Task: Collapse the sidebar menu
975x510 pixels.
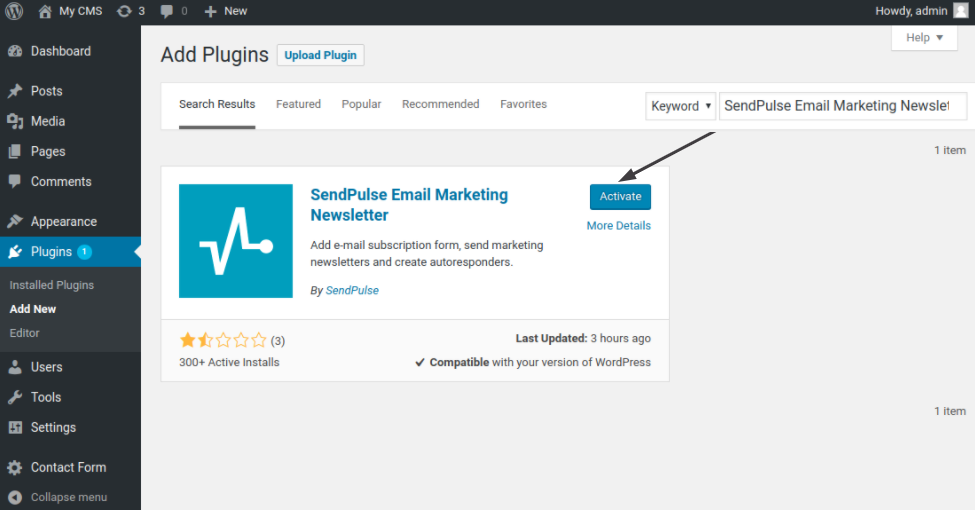Action: (x=68, y=497)
